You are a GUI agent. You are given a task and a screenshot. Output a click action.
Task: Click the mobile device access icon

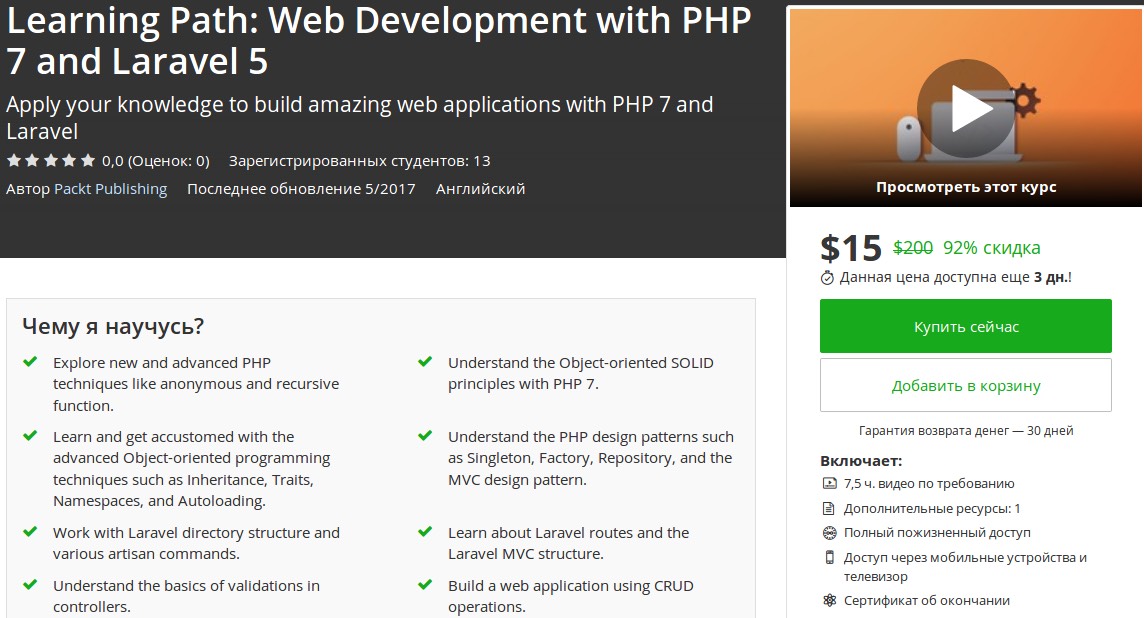click(x=829, y=558)
